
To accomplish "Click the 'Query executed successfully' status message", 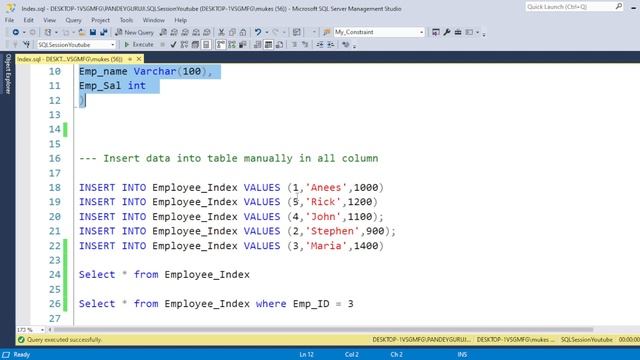I will [x=64, y=340].
